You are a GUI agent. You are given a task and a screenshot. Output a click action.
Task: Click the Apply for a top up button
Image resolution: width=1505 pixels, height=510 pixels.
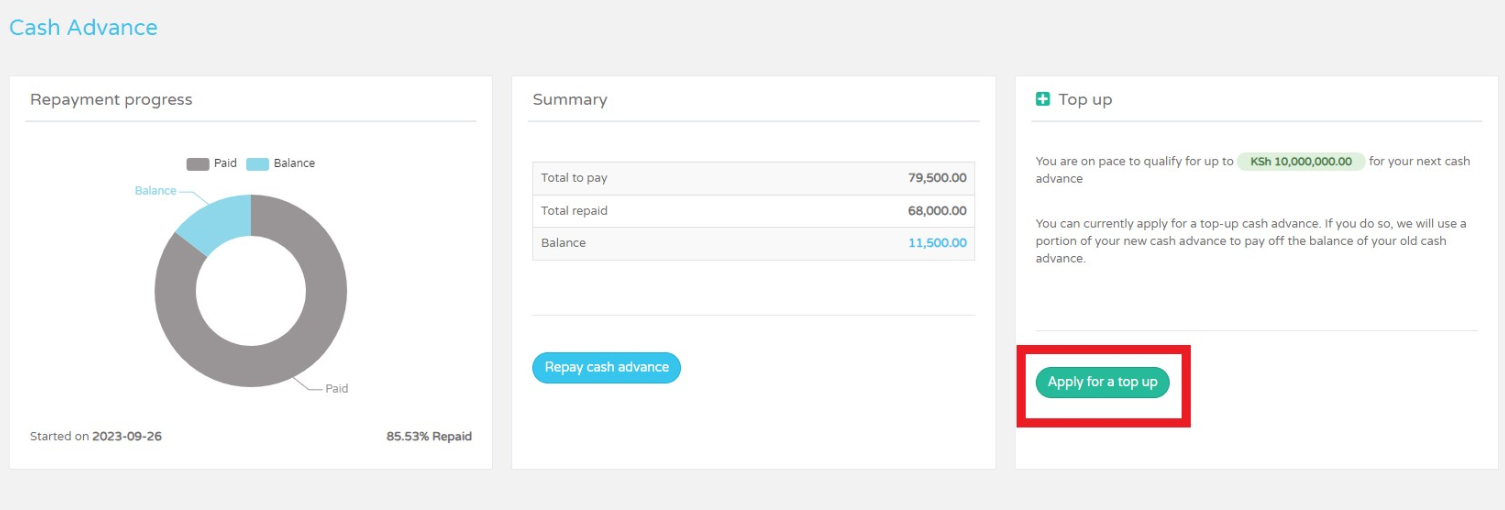pyautogui.click(x=1102, y=382)
